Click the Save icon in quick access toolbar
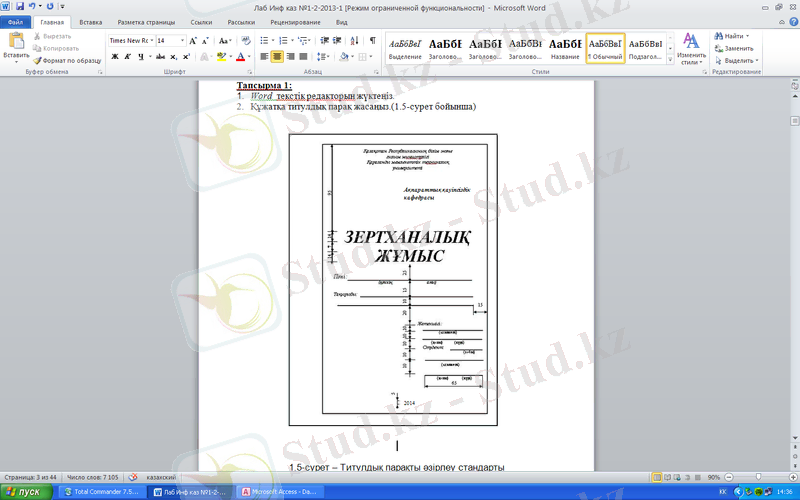Viewport: 800px width, 500px height. 19,6
